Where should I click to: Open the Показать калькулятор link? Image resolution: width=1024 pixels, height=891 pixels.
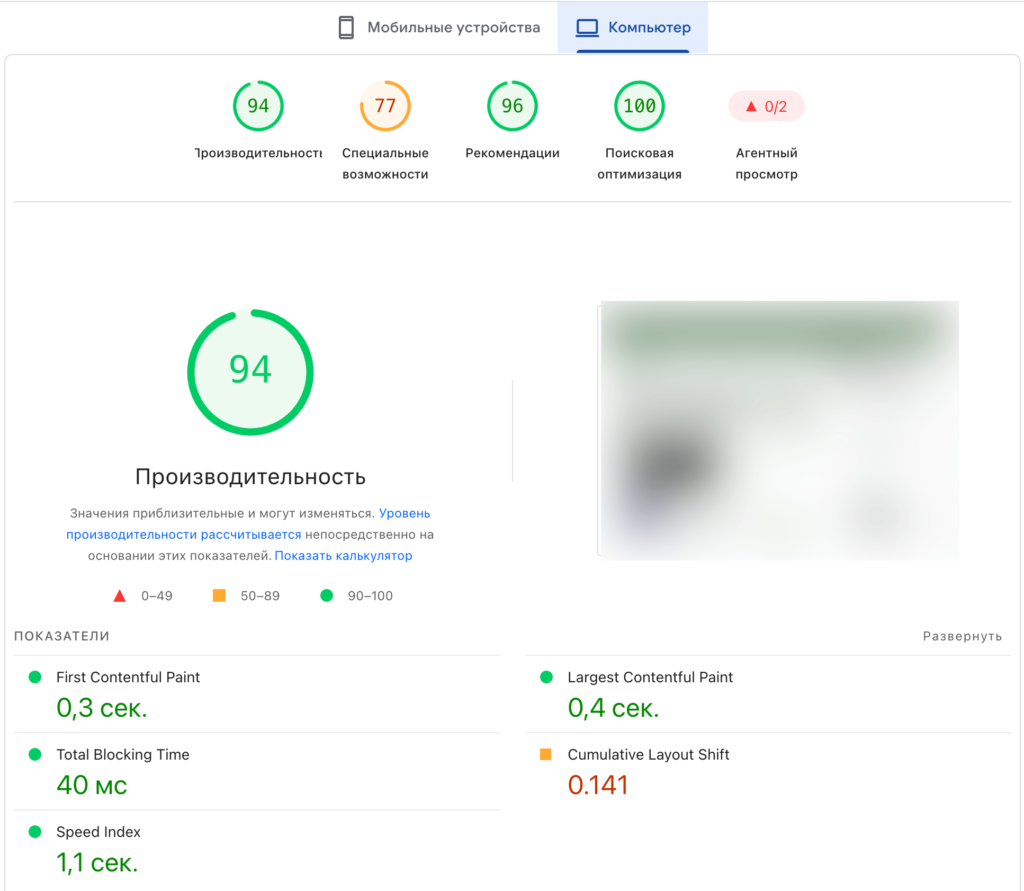pos(344,555)
